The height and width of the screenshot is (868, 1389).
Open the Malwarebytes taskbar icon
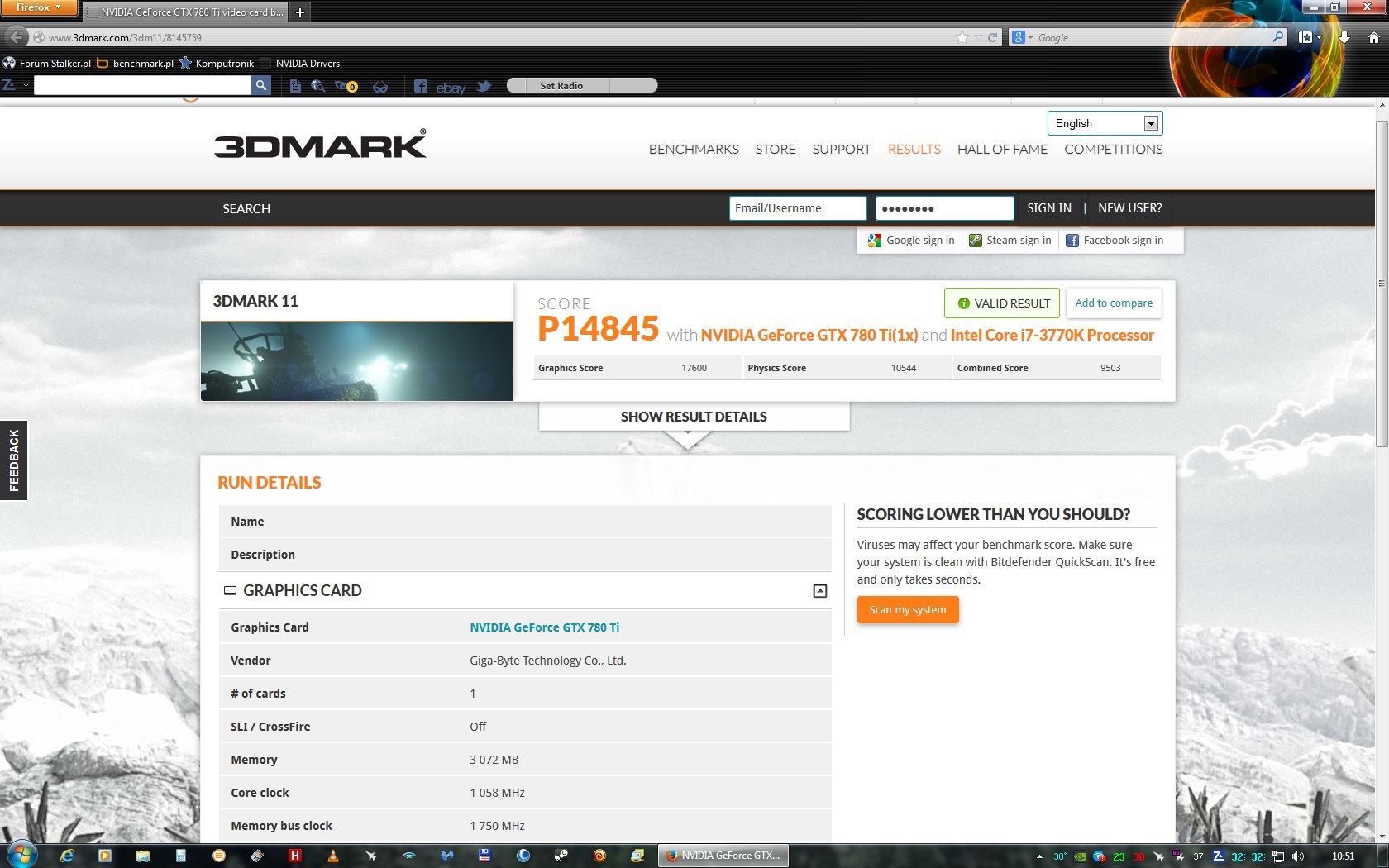447,856
